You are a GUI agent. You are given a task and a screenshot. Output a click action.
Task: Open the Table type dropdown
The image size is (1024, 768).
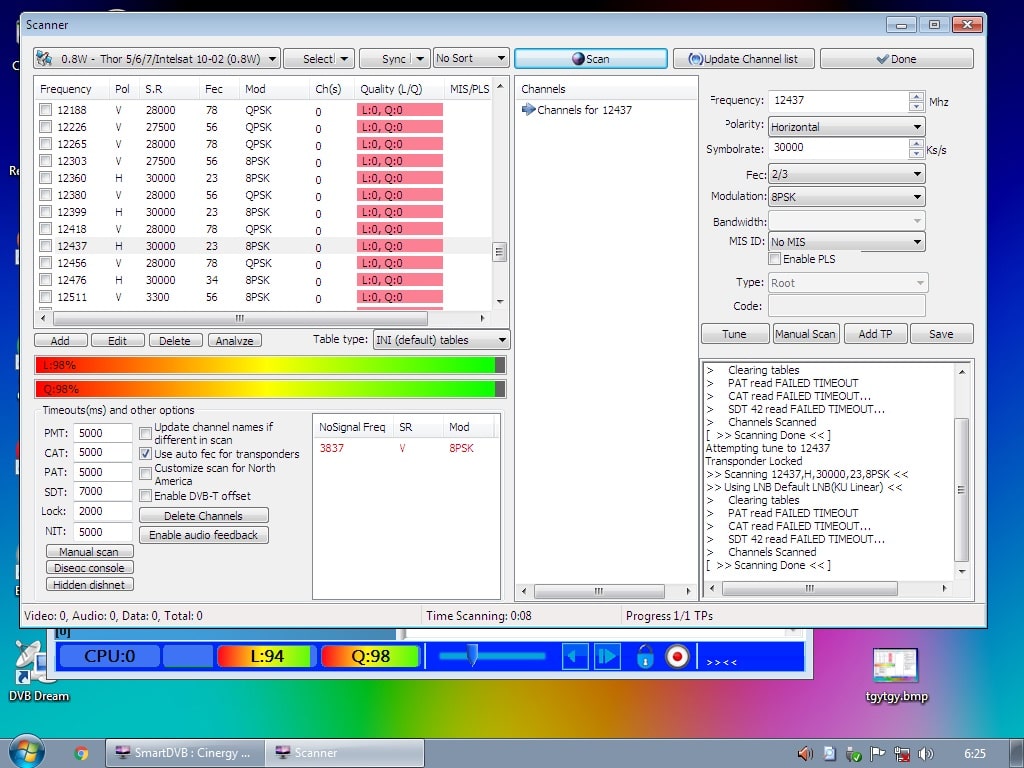tap(441, 340)
